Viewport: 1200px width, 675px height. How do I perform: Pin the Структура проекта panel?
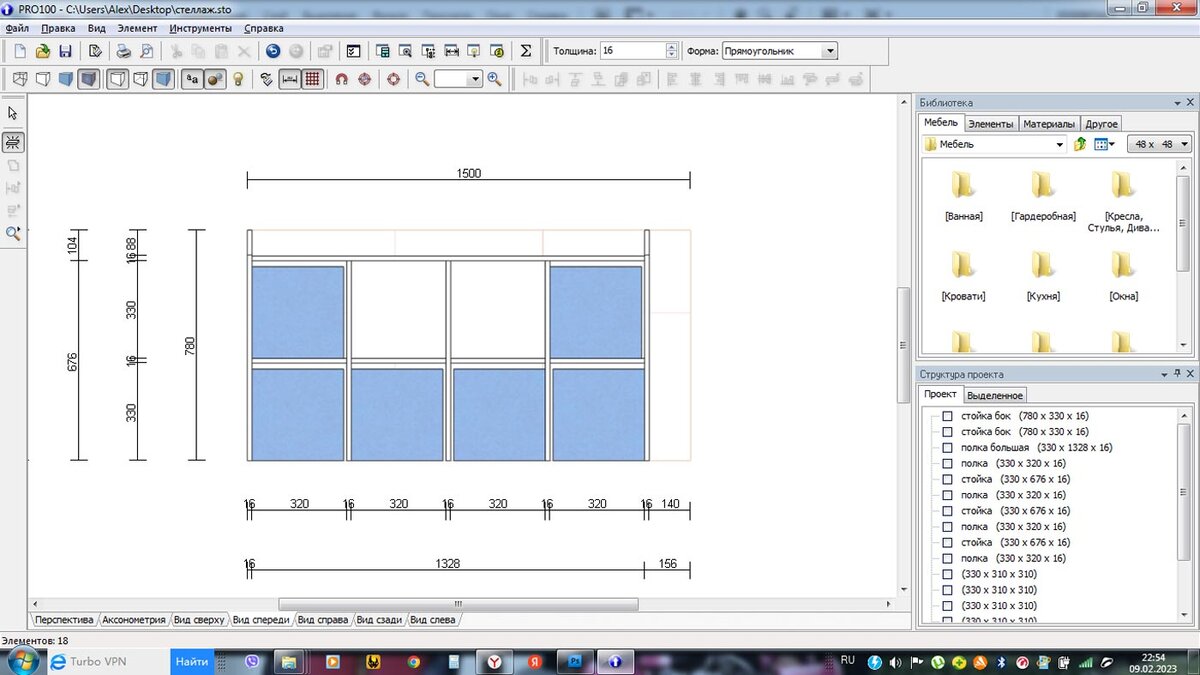click(1177, 374)
